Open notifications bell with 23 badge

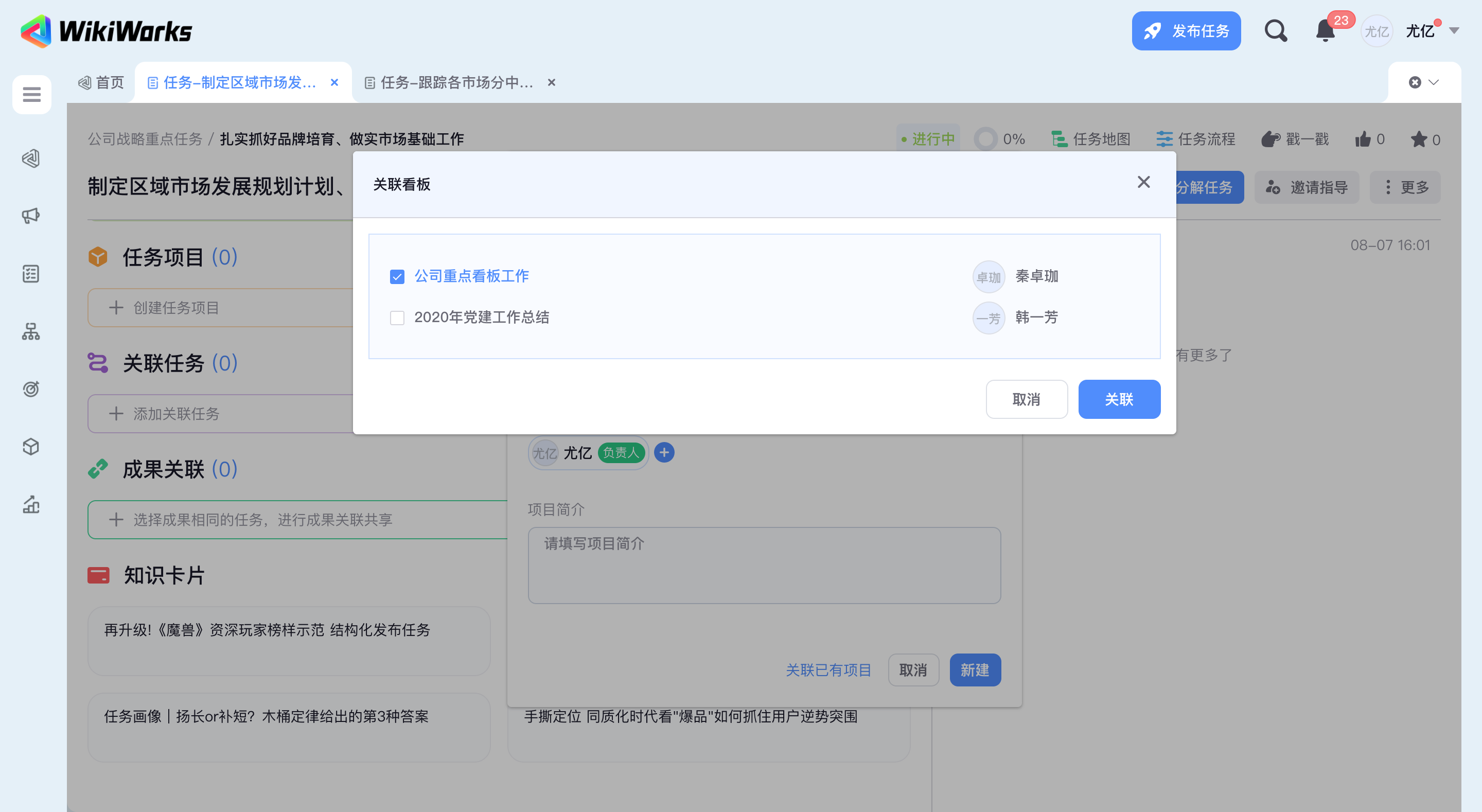pyautogui.click(x=1325, y=30)
